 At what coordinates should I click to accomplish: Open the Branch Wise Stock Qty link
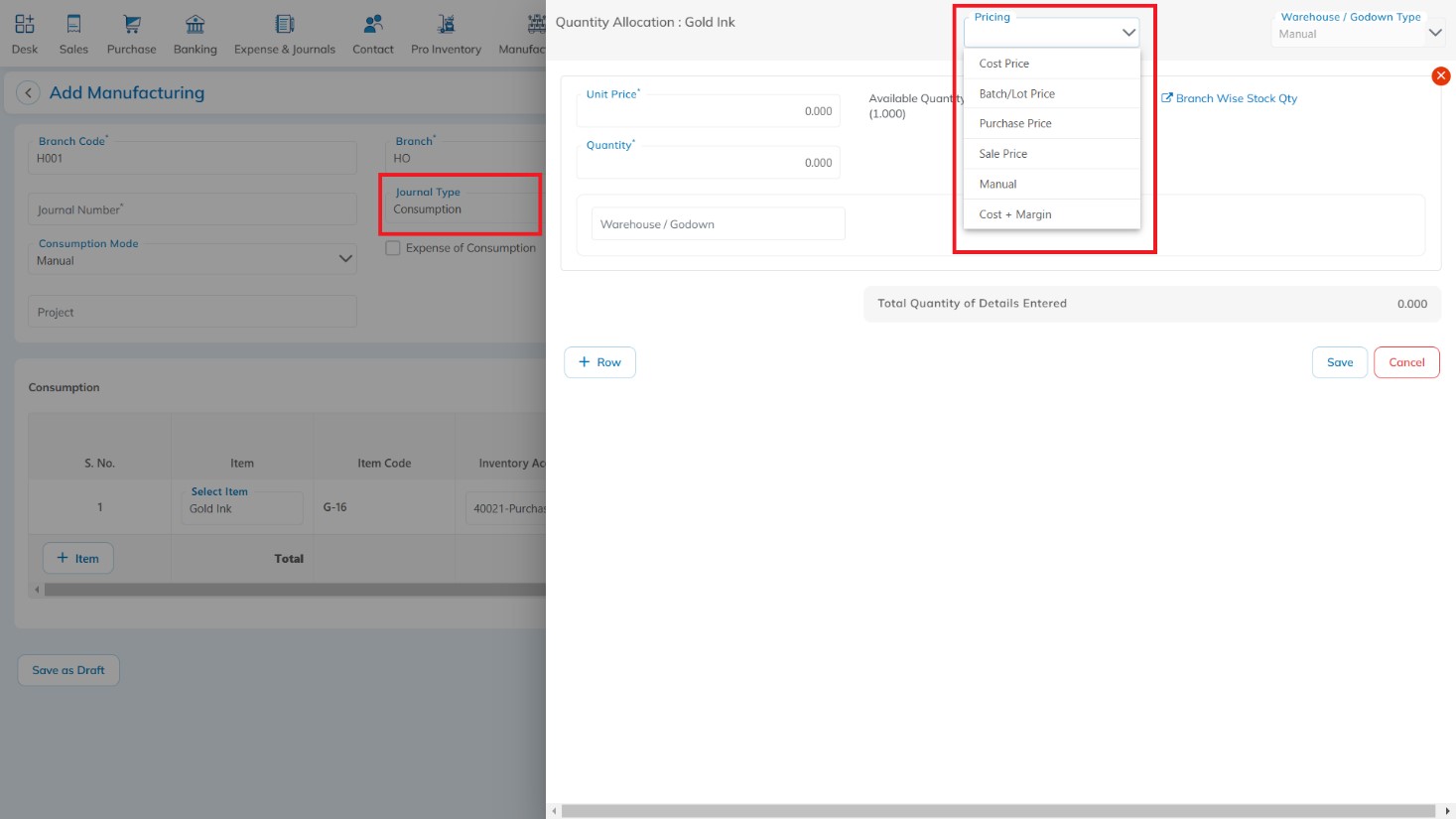pos(1229,98)
